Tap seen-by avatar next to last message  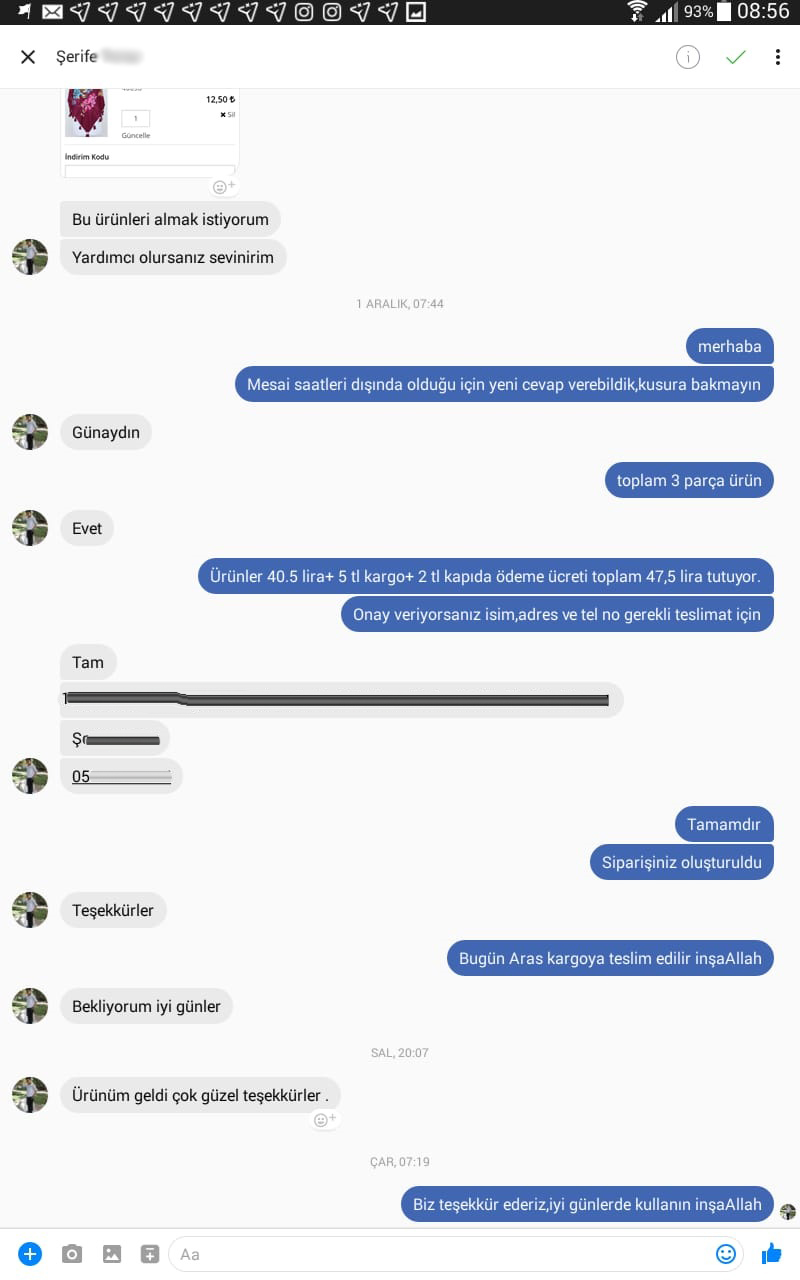click(788, 1211)
